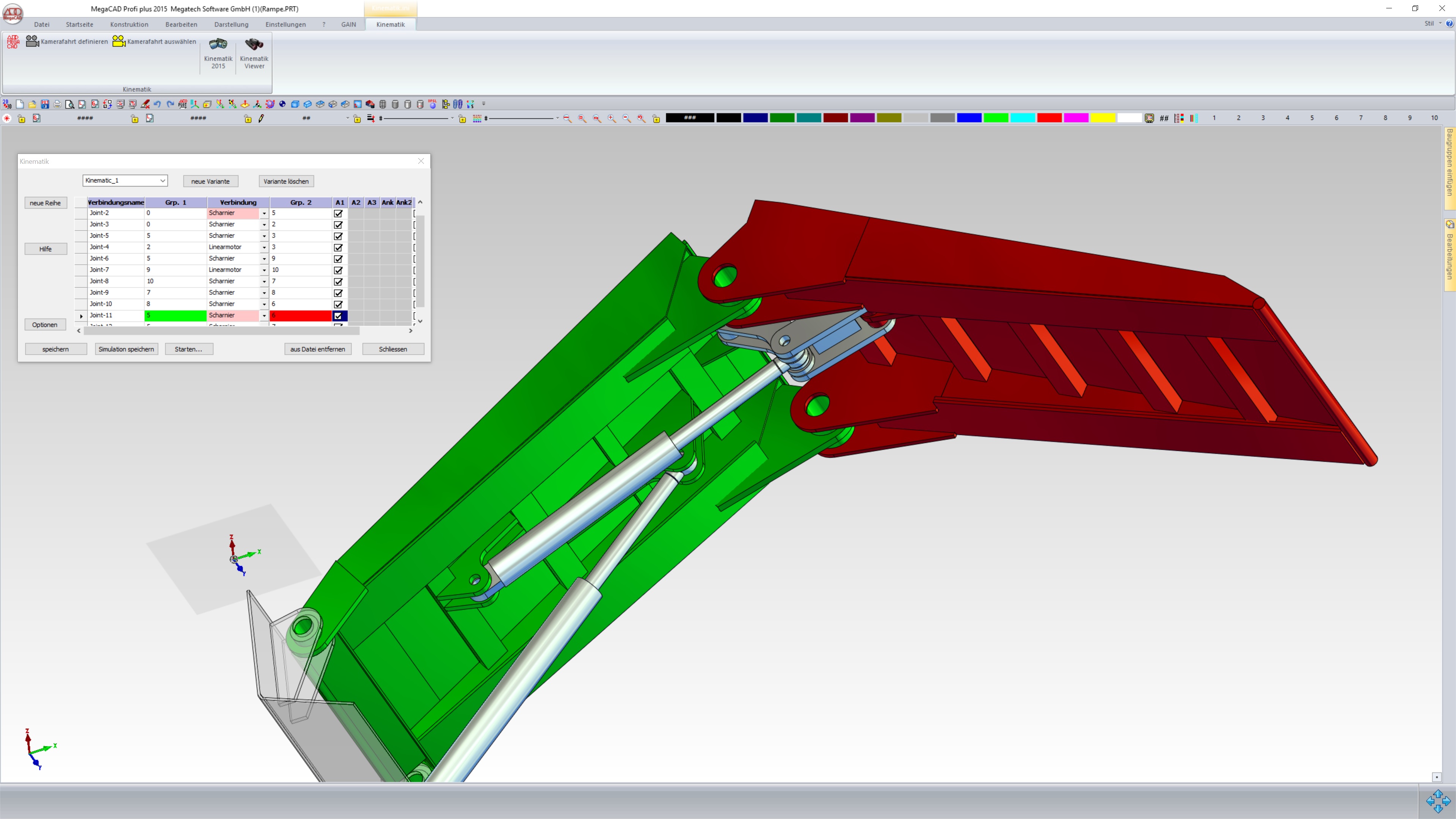Viewport: 1456px width, 819px height.
Task: Click the 2D/3D switch icon in toolbar
Action: click(7, 104)
